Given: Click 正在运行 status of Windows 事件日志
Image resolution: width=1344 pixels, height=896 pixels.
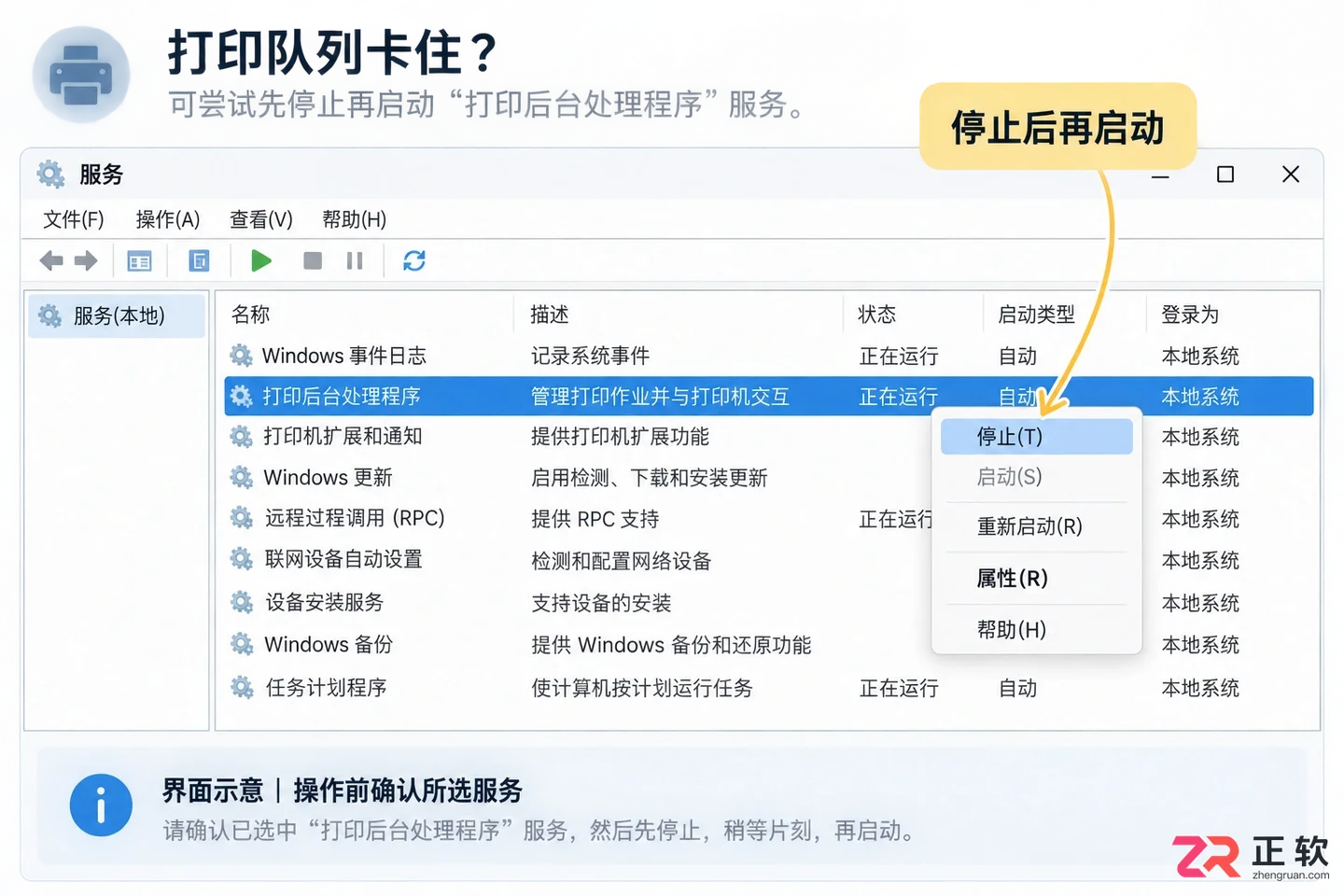Looking at the screenshot, I should 899,356.
